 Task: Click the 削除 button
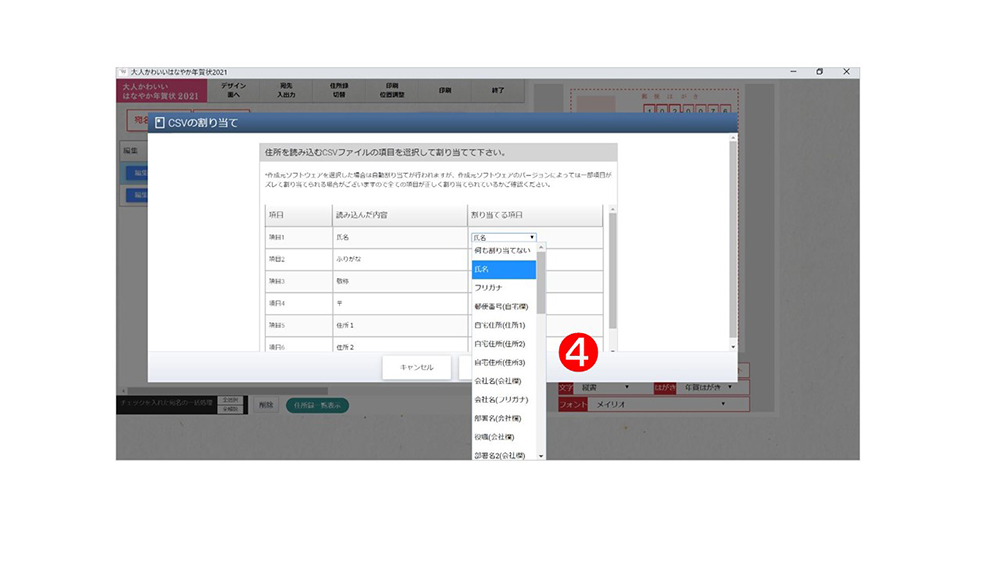click(x=265, y=405)
